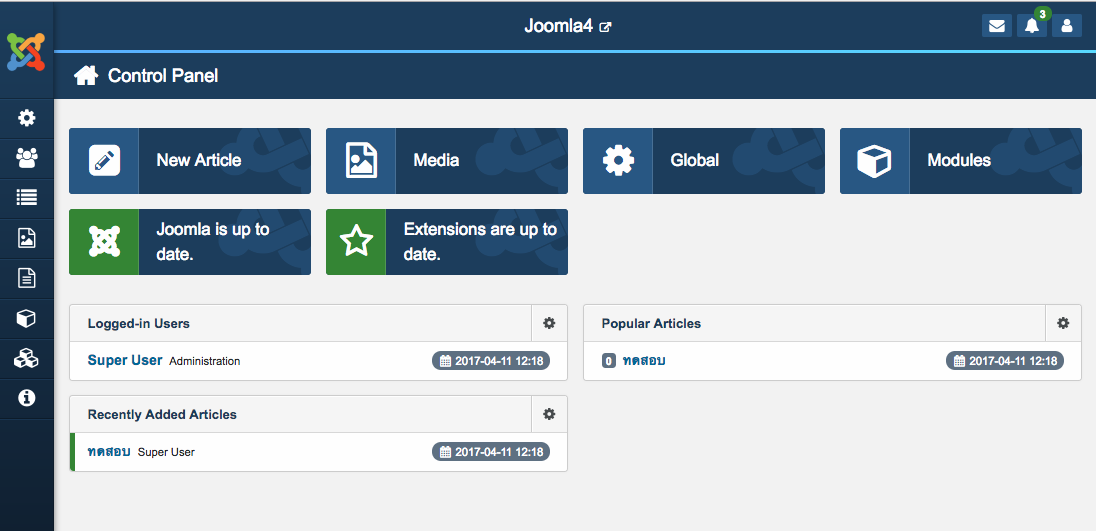Open the Menus list icon in sidebar
1096x531 pixels.
pyautogui.click(x=27, y=198)
